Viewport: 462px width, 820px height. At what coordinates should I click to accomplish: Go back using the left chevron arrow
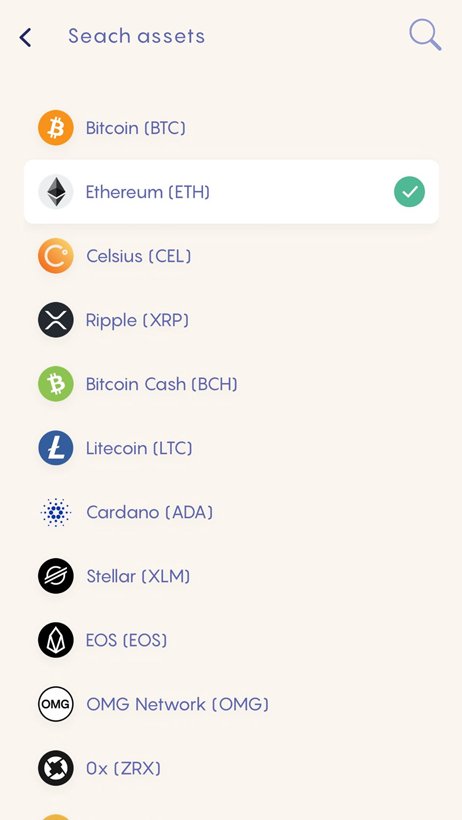(25, 37)
